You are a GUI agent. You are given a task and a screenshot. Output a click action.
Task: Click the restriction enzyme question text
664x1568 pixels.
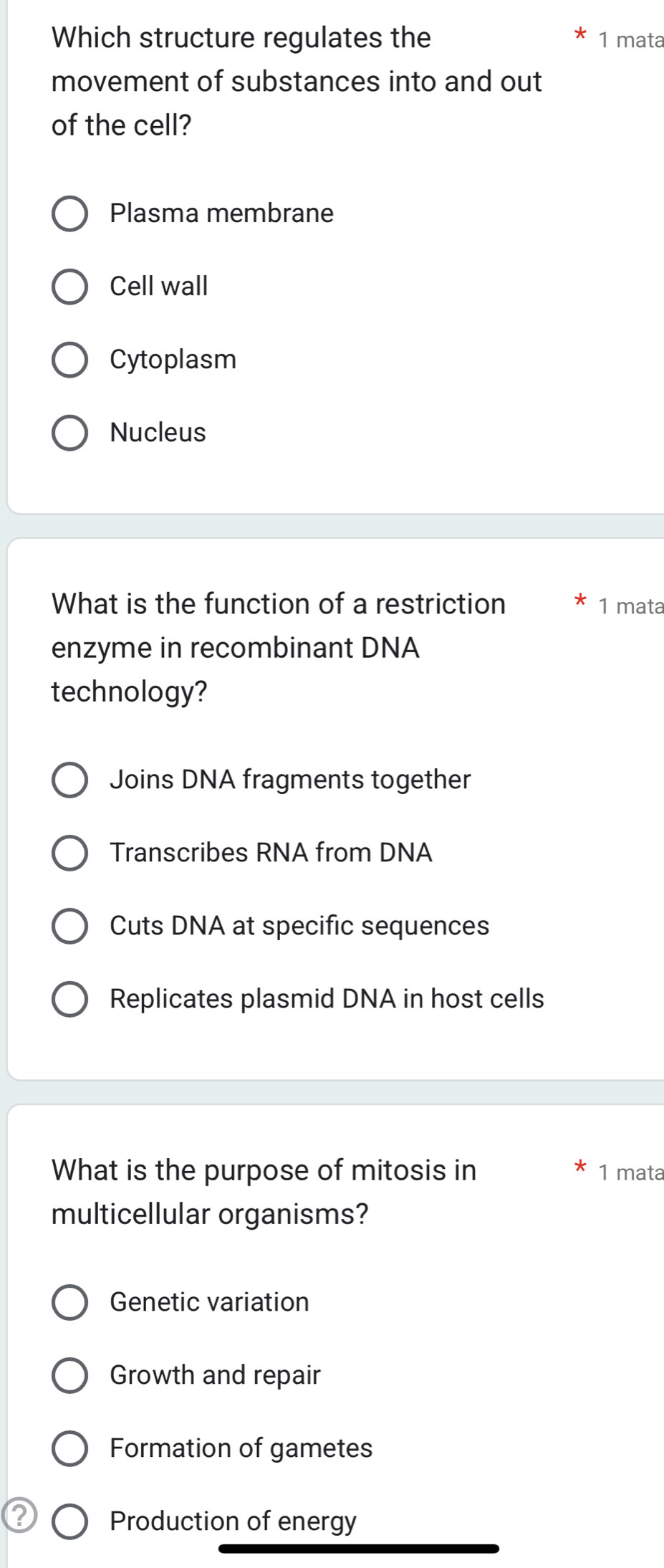(x=279, y=649)
